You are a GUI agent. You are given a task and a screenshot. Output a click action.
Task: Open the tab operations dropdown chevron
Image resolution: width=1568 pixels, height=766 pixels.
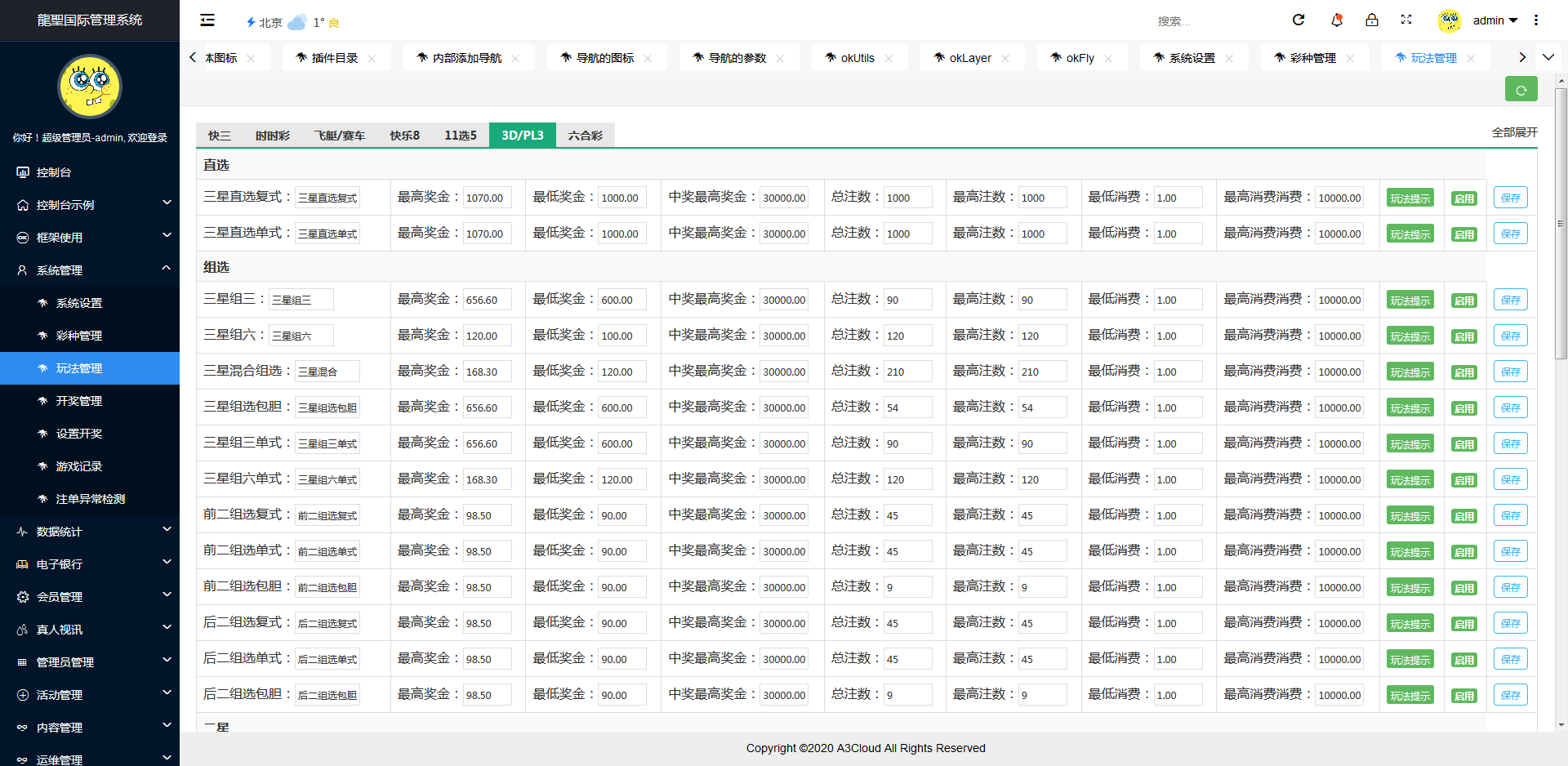point(1548,57)
